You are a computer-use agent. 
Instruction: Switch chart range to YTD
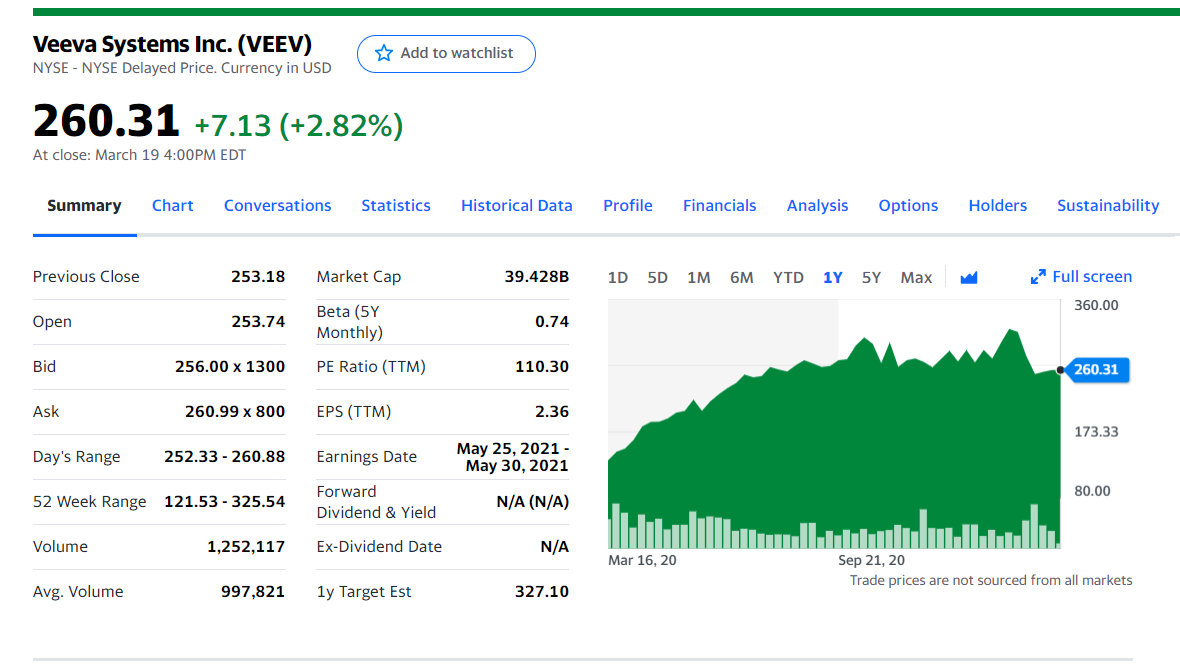click(788, 278)
